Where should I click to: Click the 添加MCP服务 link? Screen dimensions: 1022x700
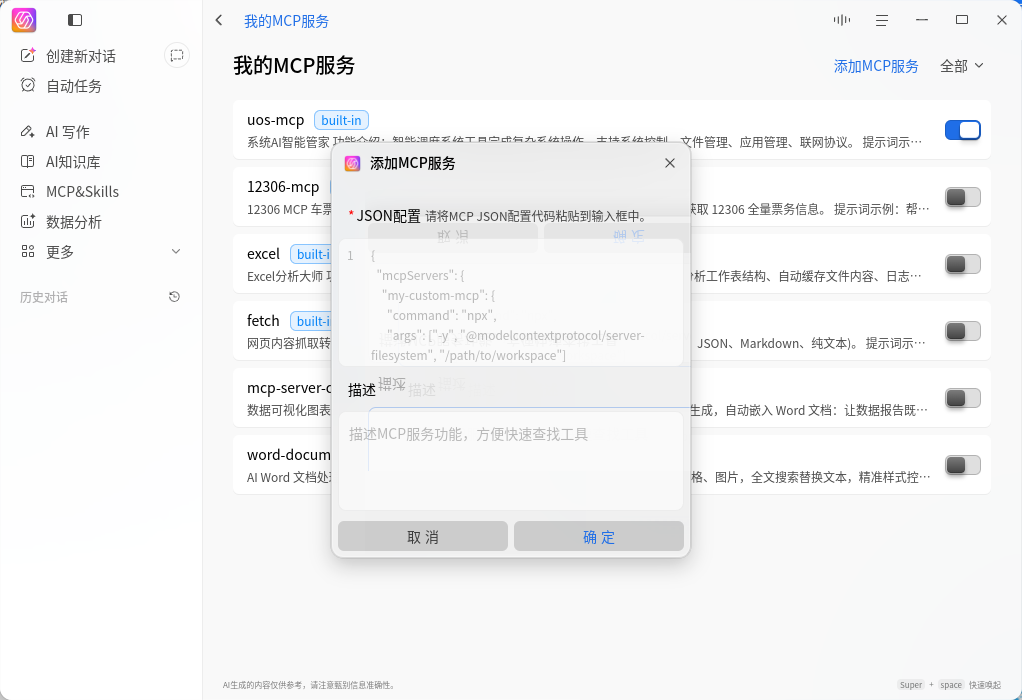tap(876, 66)
